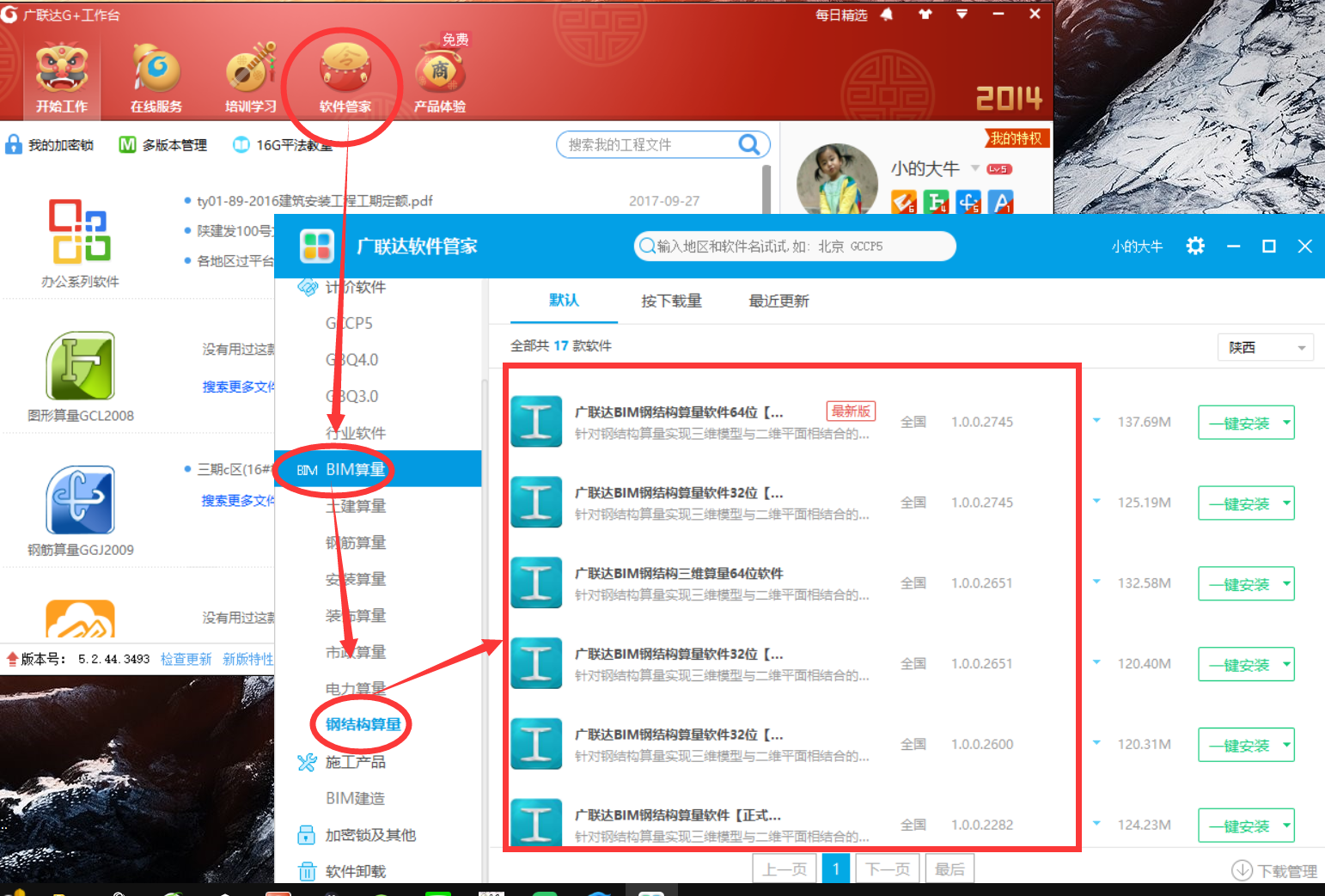The image size is (1325, 896).
Task: Click 加密锁及其他 category icon
Action: pos(307,835)
